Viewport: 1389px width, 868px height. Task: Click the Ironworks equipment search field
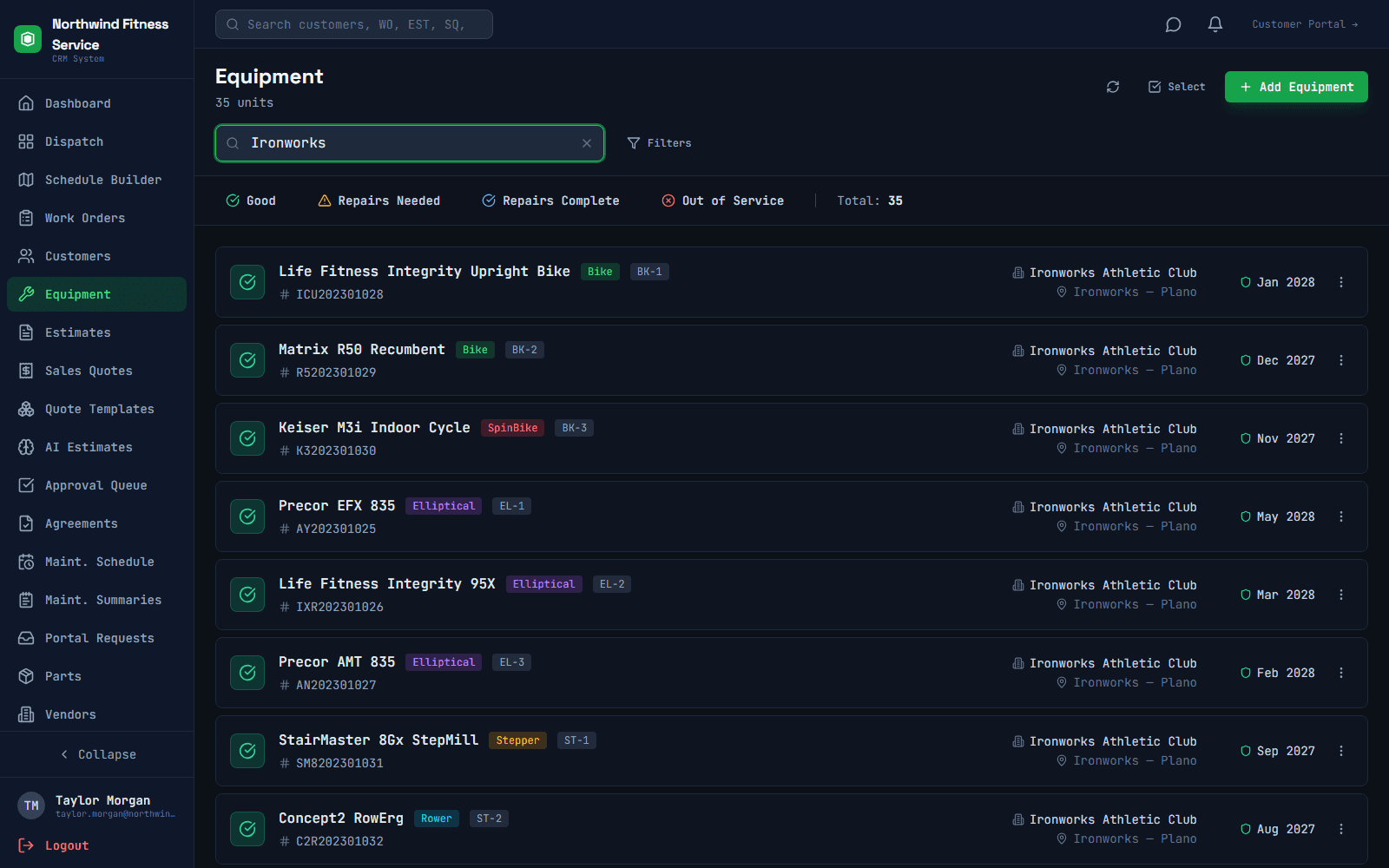click(x=410, y=143)
